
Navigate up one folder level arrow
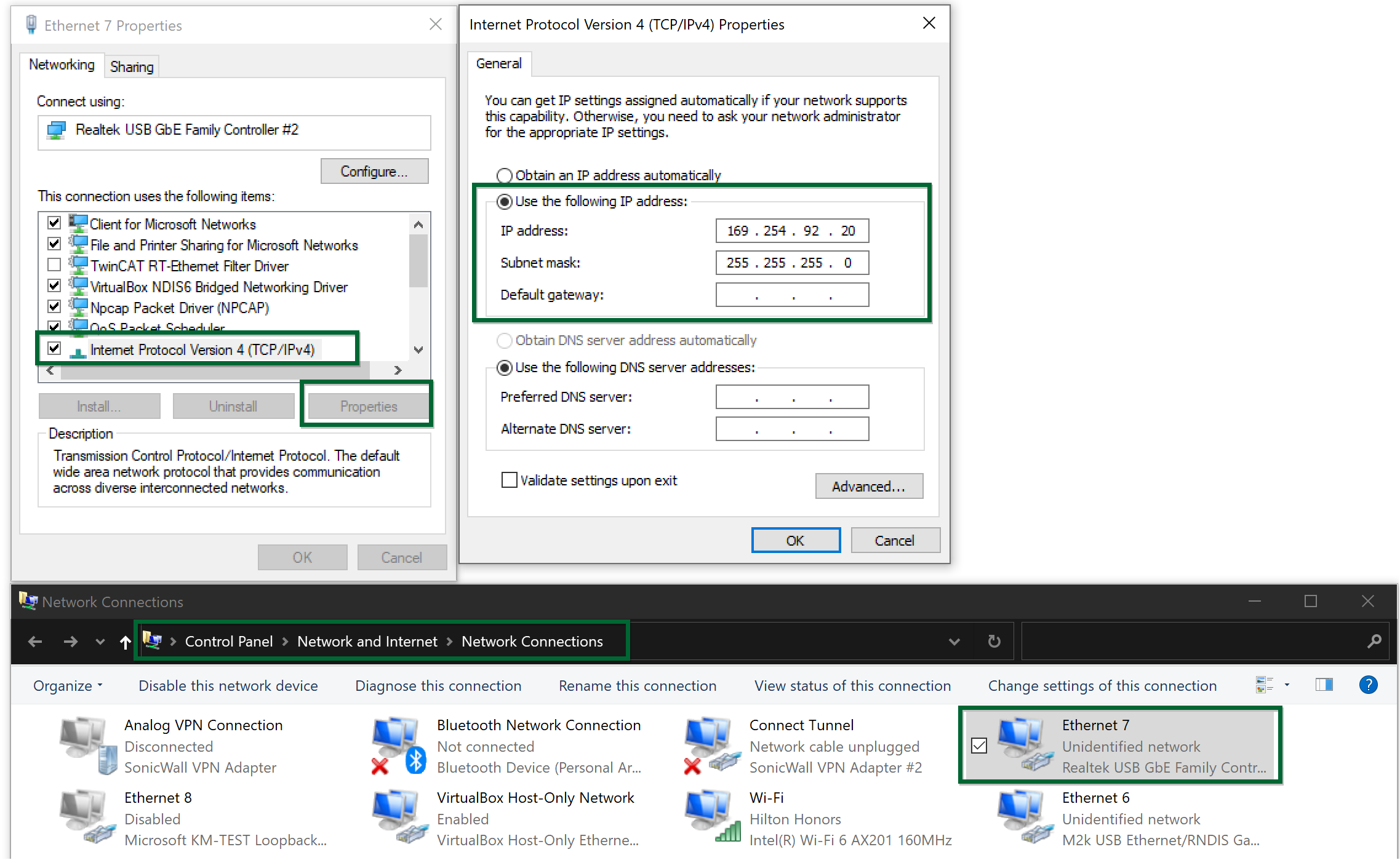tap(126, 642)
